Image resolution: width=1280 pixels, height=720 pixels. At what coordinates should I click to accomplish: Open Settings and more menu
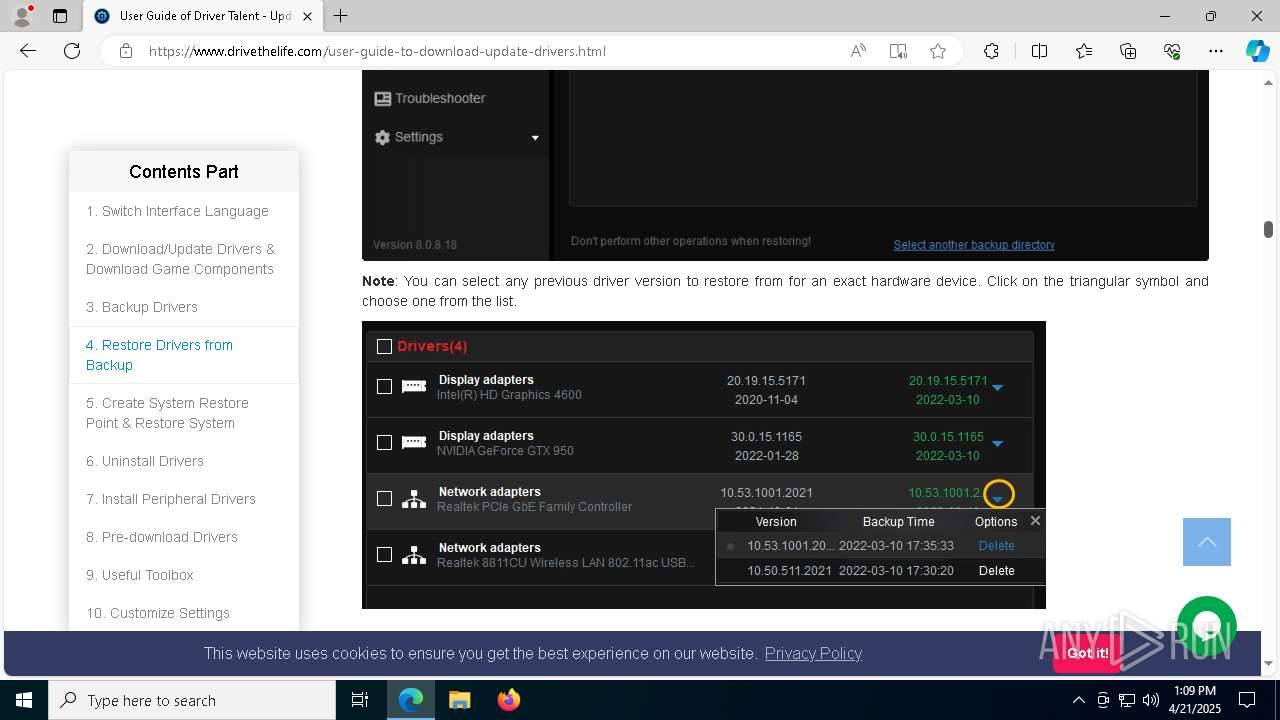coord(1216,51)
